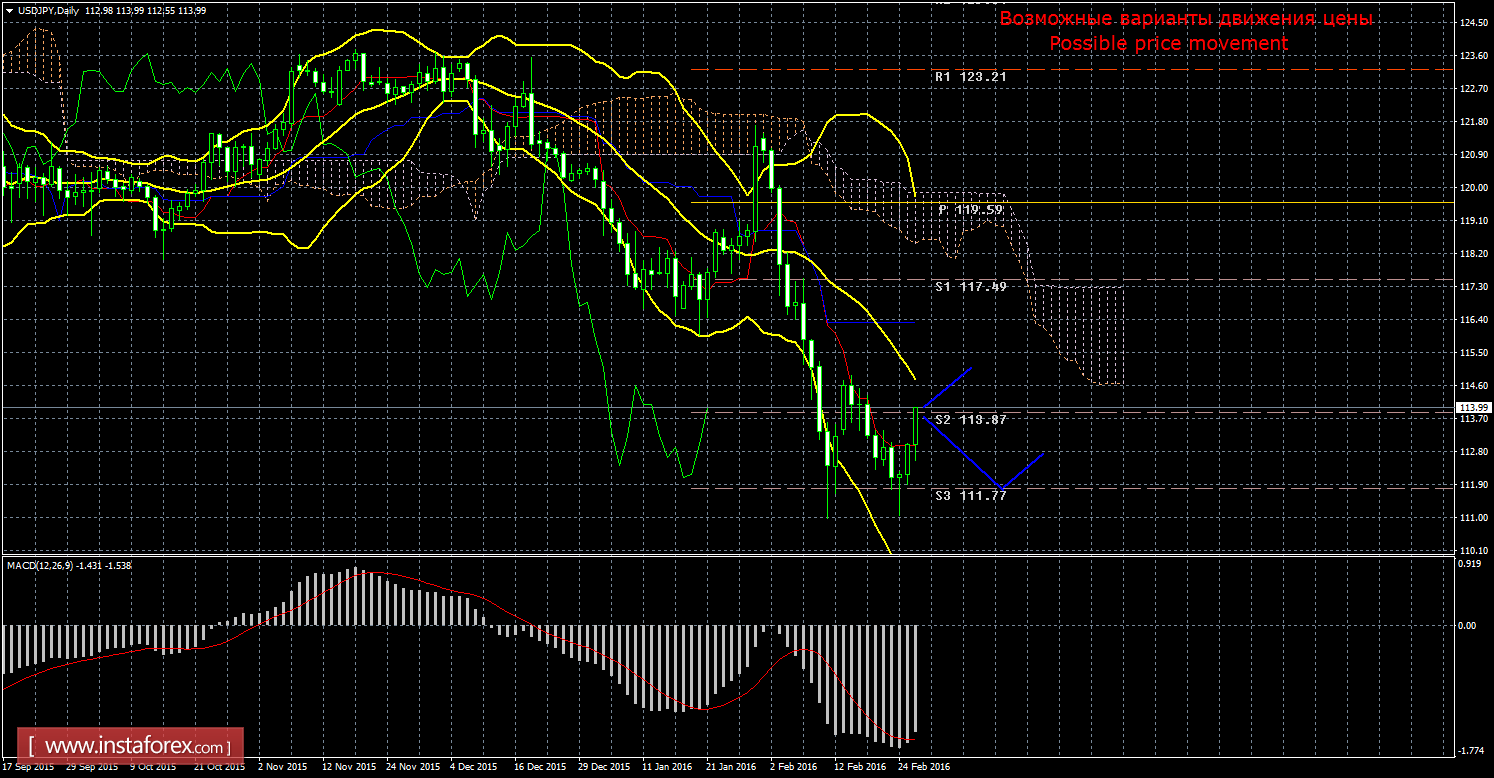
Task: Click the red 'Possible price movement' caption
Action: (1168, 44)
